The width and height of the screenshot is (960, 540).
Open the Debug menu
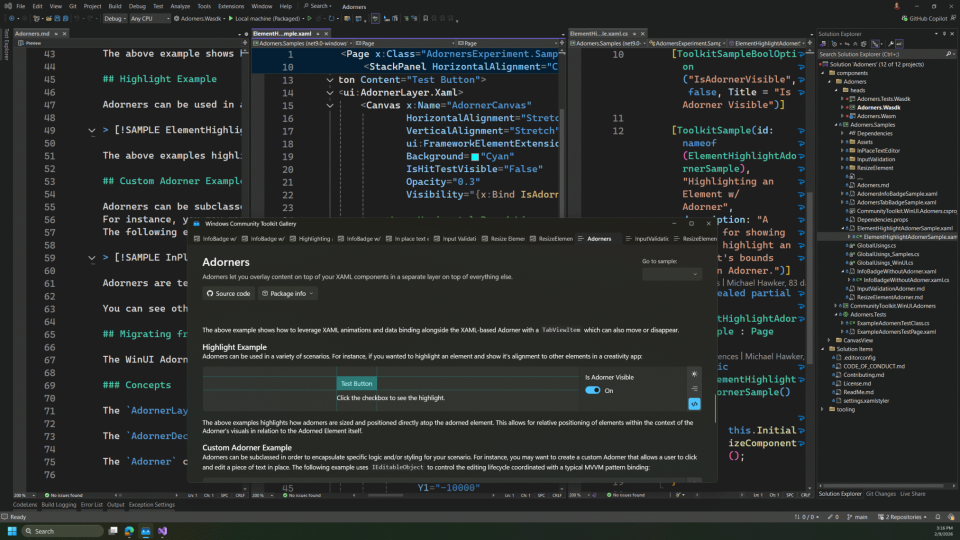pos(137,6)
